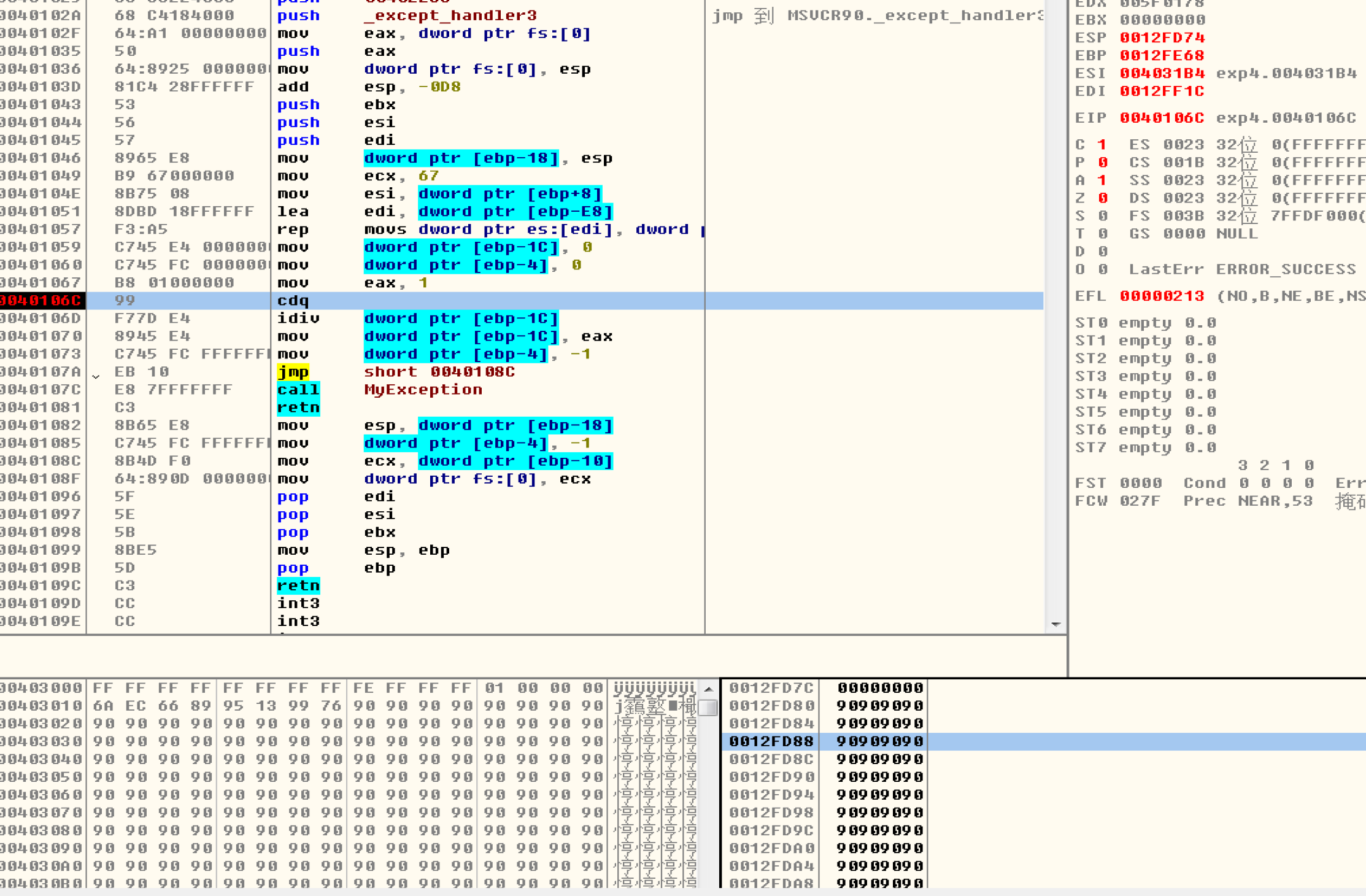Viewport: 1366px width, 896px height.
Task: Select the pop ebp instruction row
Action: 336,568
